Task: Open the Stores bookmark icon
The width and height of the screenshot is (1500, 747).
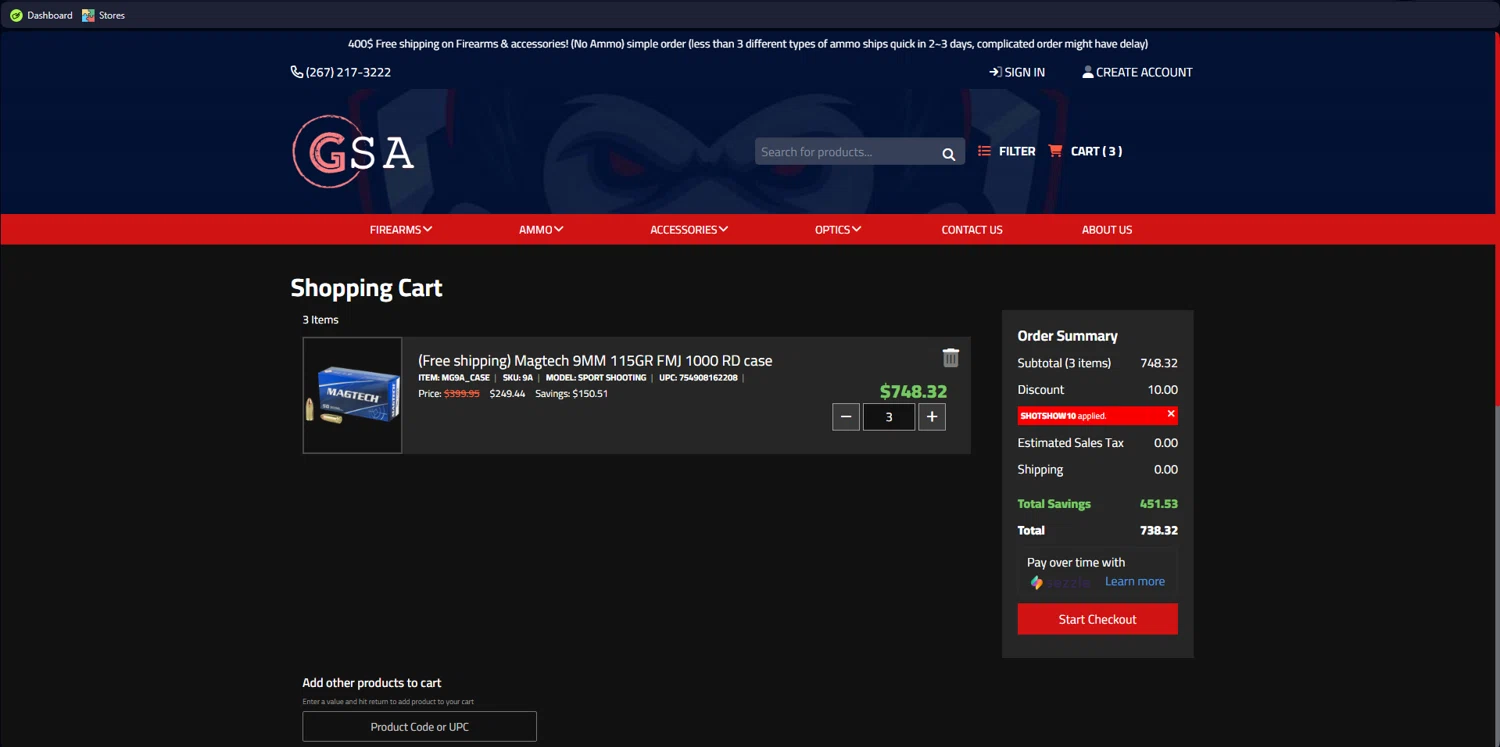Action: tap(88, 15)
